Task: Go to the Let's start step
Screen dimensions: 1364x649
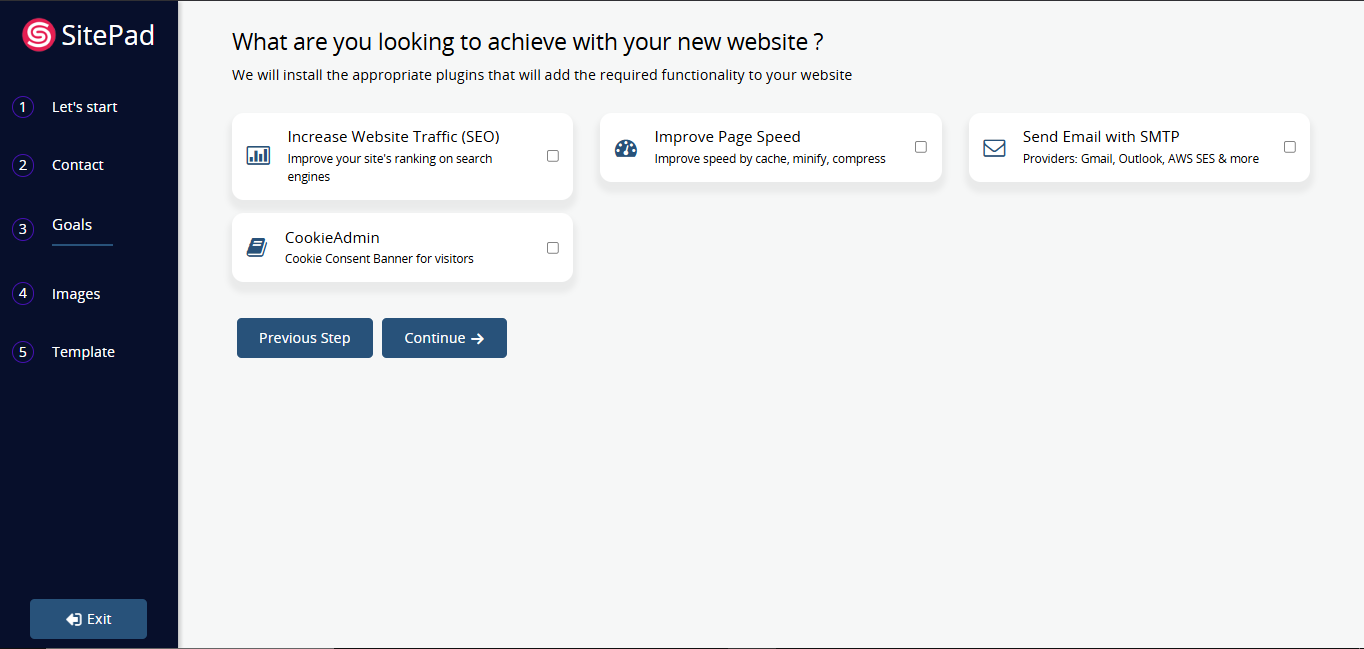Action: (84, 107)
